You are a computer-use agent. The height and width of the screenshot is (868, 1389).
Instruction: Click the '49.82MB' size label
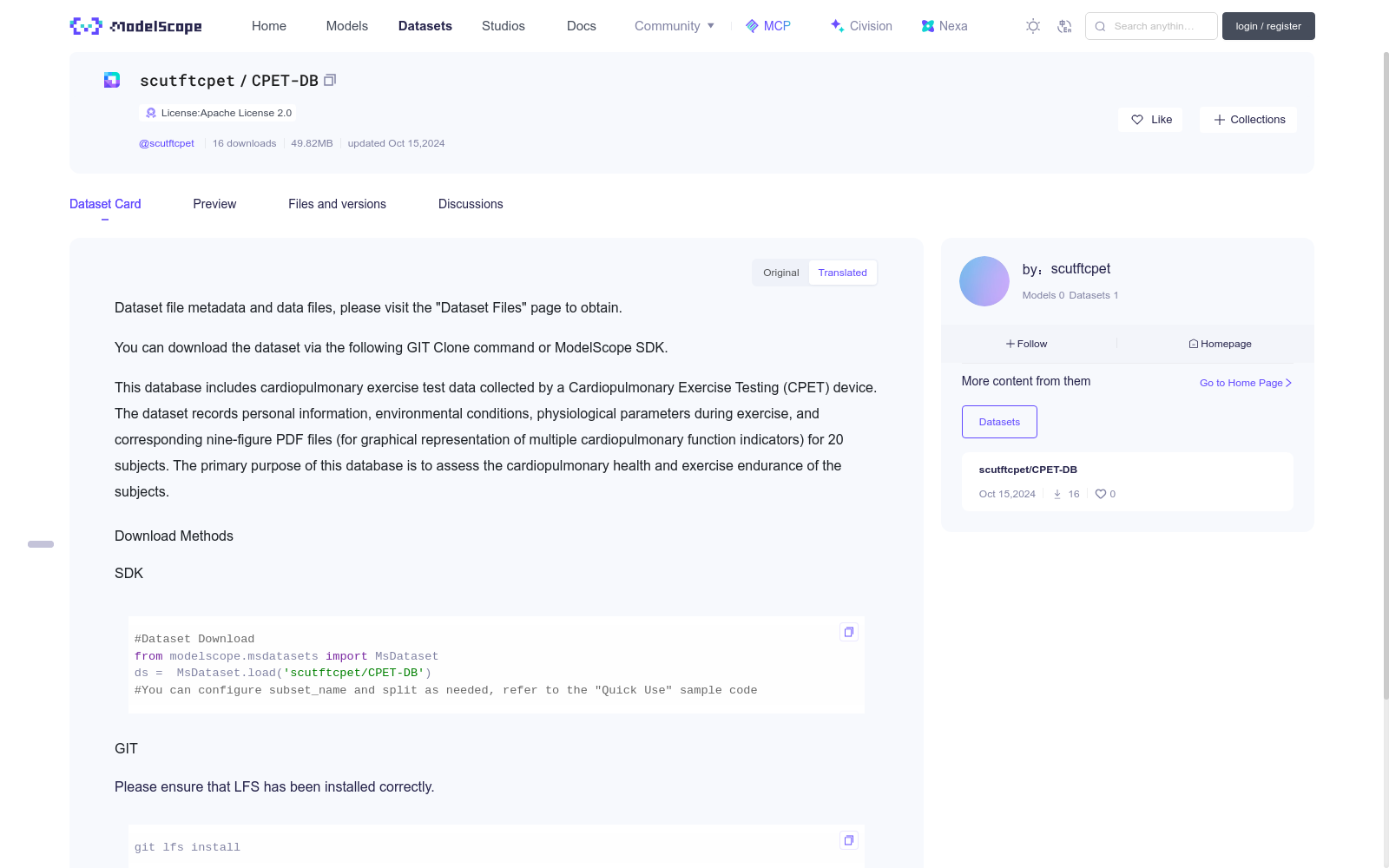point(312,143)
